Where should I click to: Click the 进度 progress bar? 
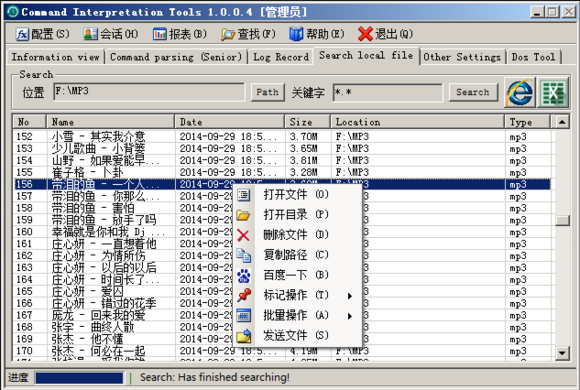79,378
